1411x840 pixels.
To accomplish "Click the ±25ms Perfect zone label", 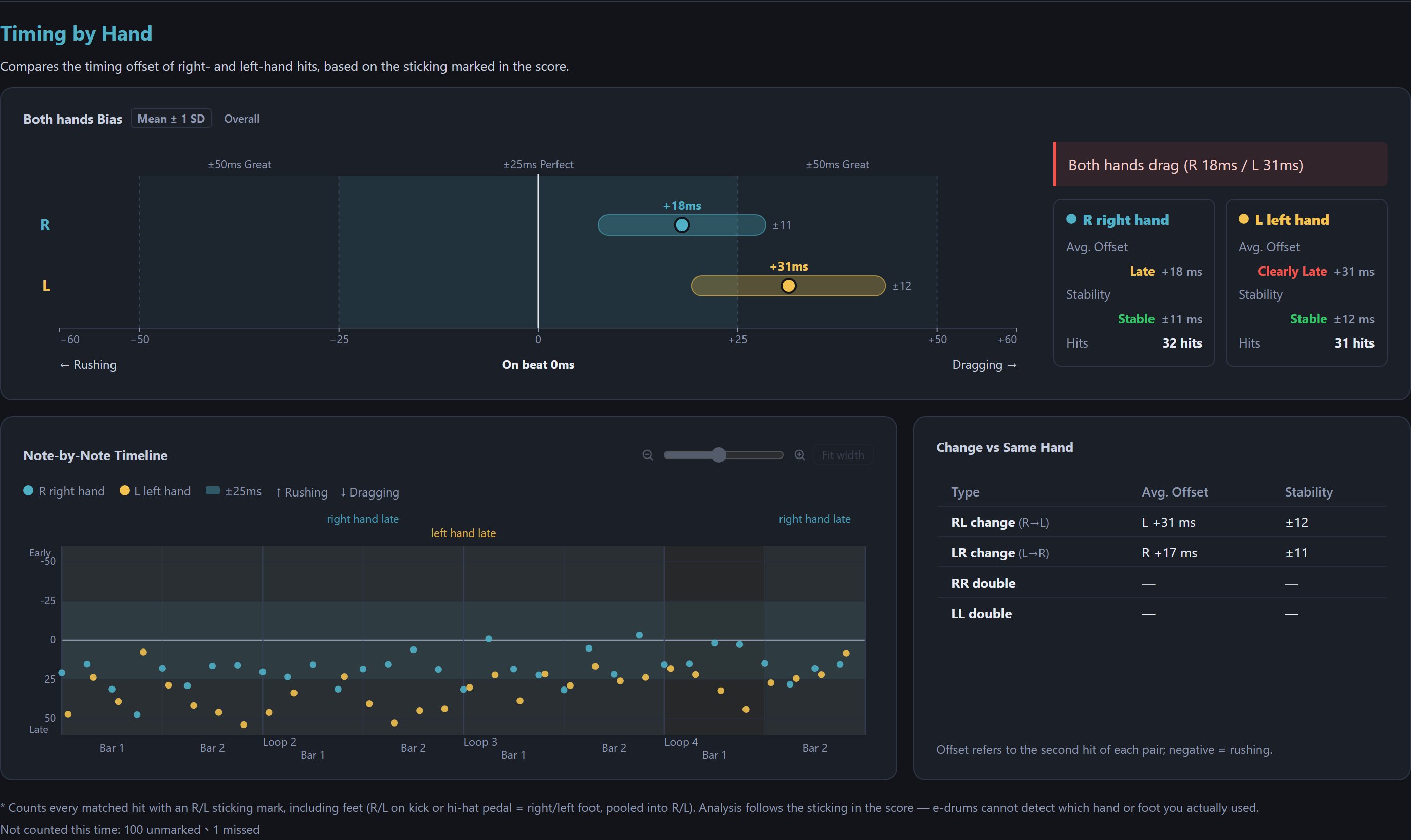I will click(x=538, y=164).
